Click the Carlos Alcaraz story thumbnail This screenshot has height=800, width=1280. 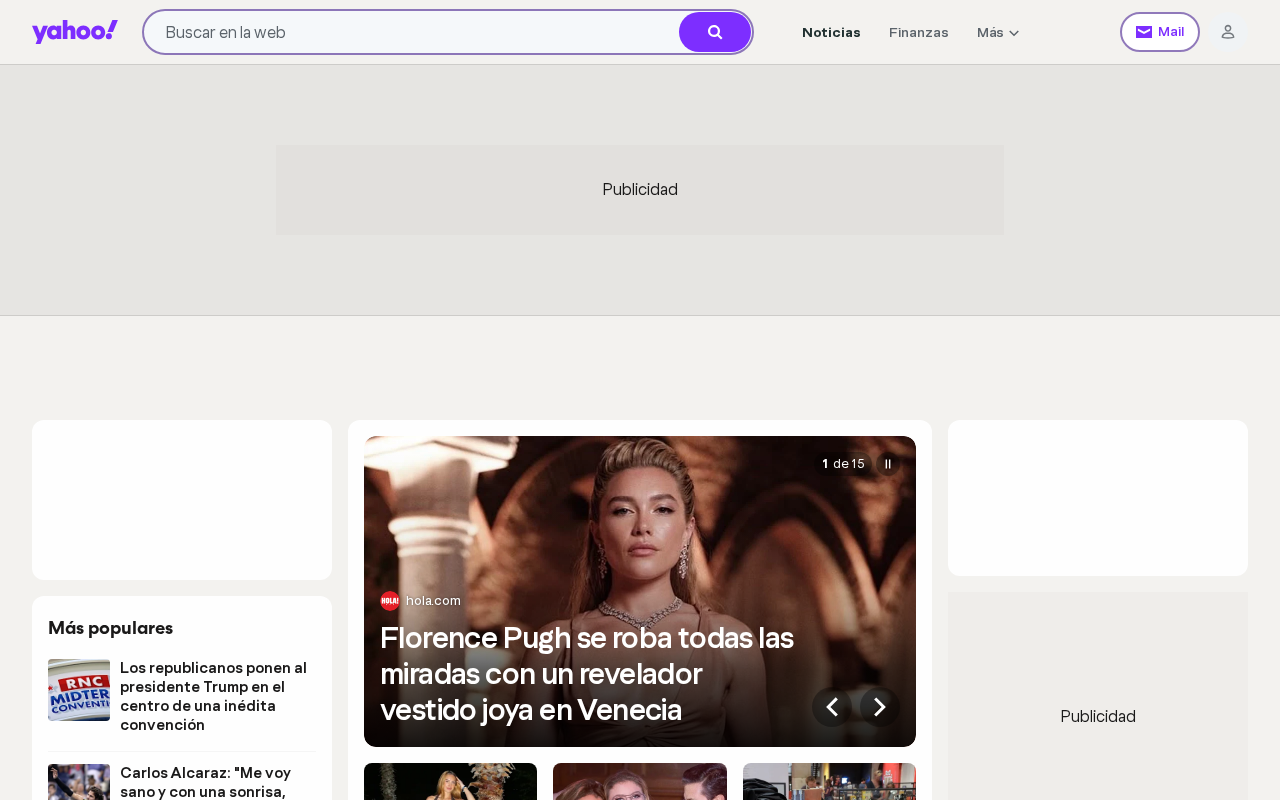coord(79,782)
